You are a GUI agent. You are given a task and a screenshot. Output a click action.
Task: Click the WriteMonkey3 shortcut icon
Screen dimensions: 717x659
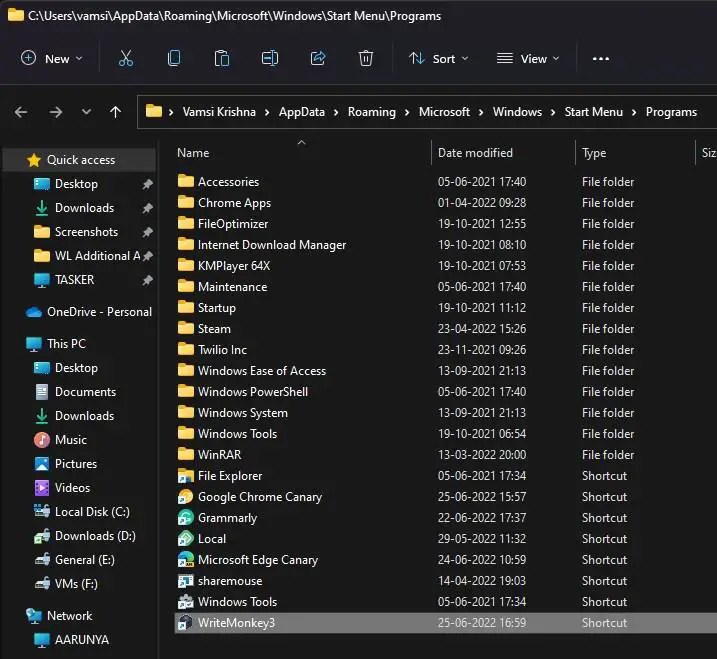[186, 623]
